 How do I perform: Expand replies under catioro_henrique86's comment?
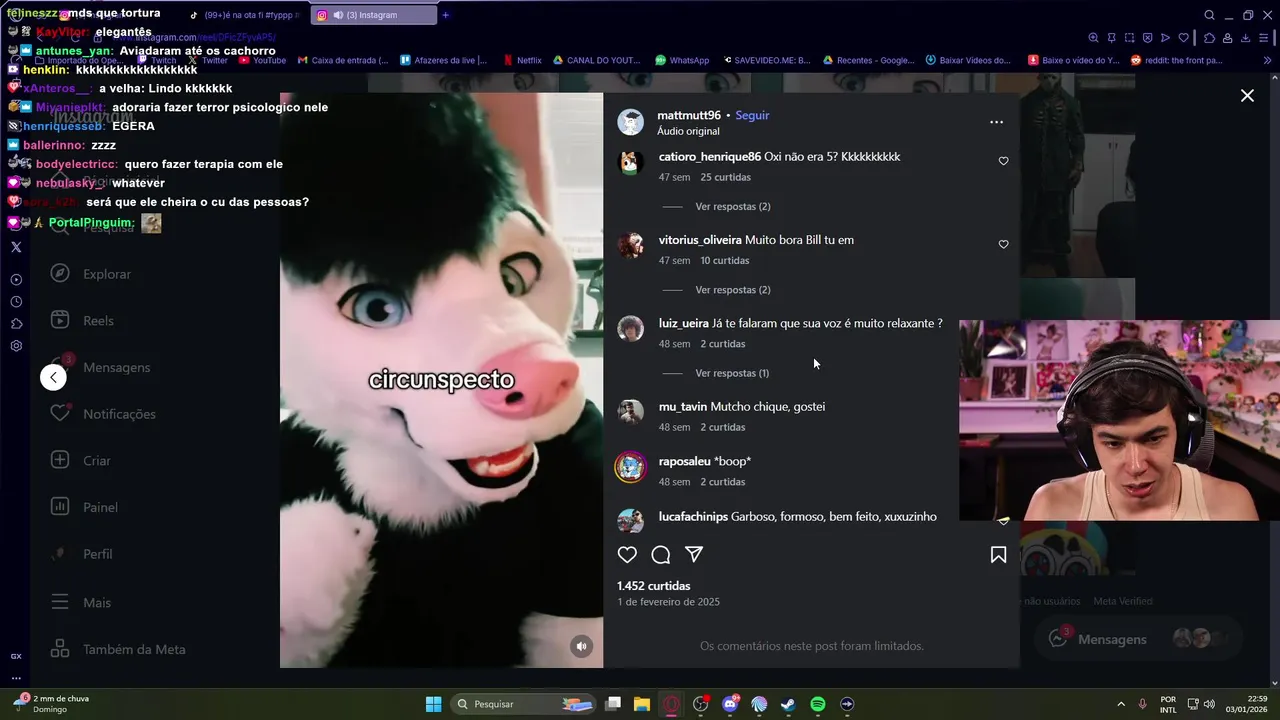(732, 206)
